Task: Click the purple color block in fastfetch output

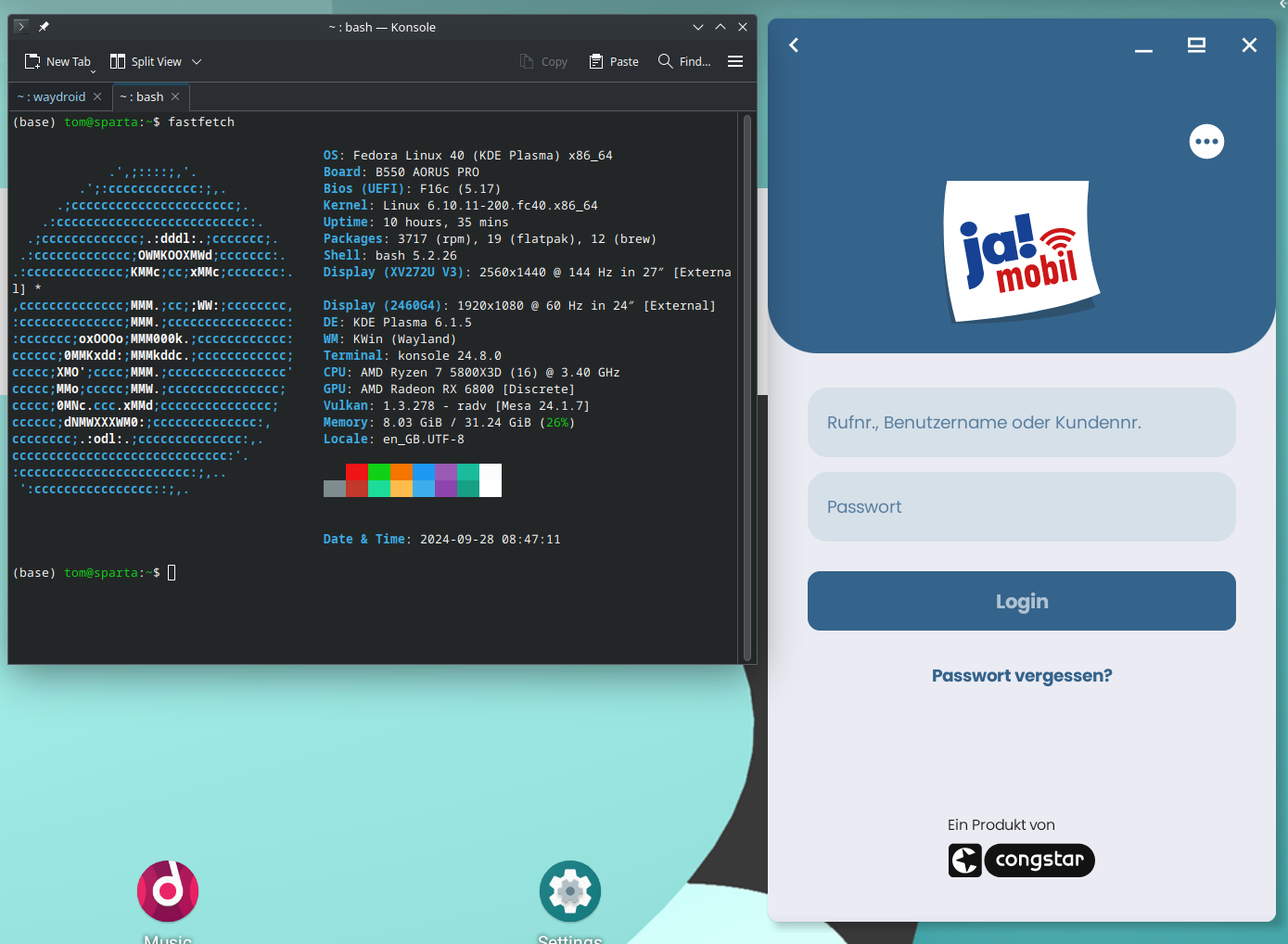Action: [x=446, y=472]
